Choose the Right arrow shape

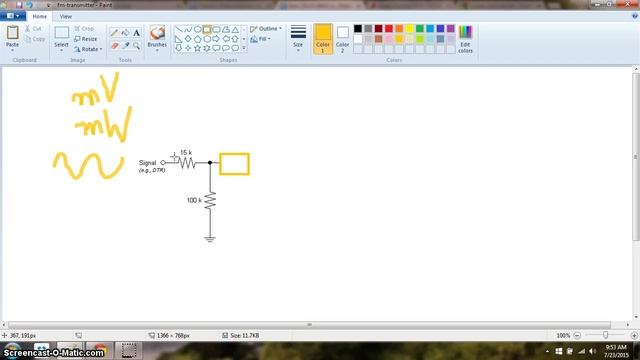(216, 39)
